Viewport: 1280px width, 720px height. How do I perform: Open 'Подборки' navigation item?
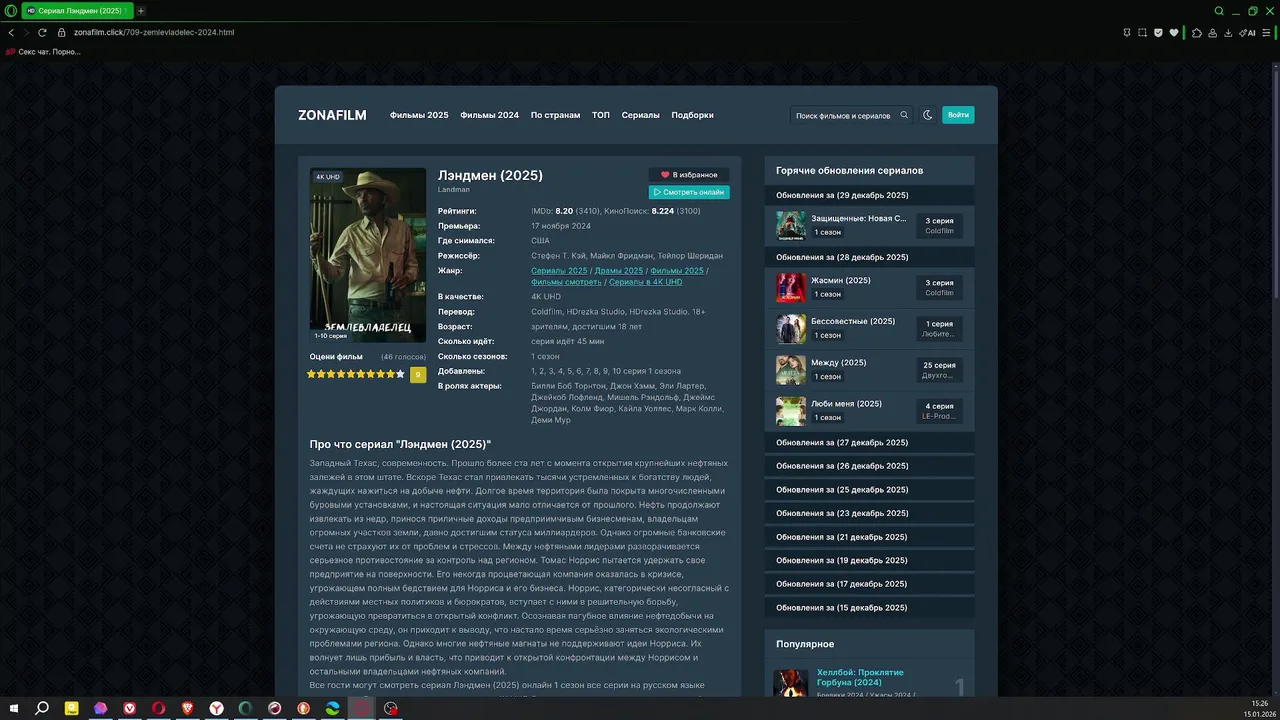(x=693, y=115)
